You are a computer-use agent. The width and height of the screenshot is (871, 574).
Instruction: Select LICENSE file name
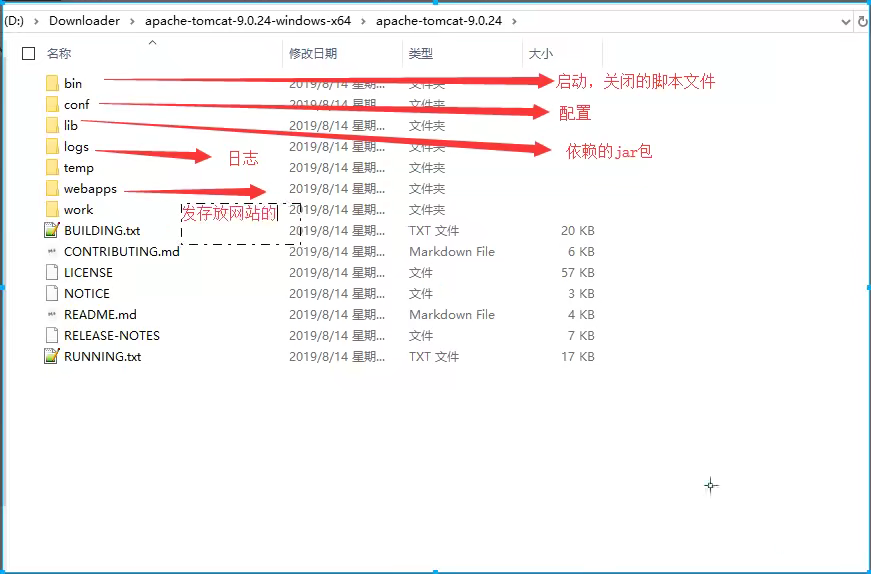coord(88,272)
